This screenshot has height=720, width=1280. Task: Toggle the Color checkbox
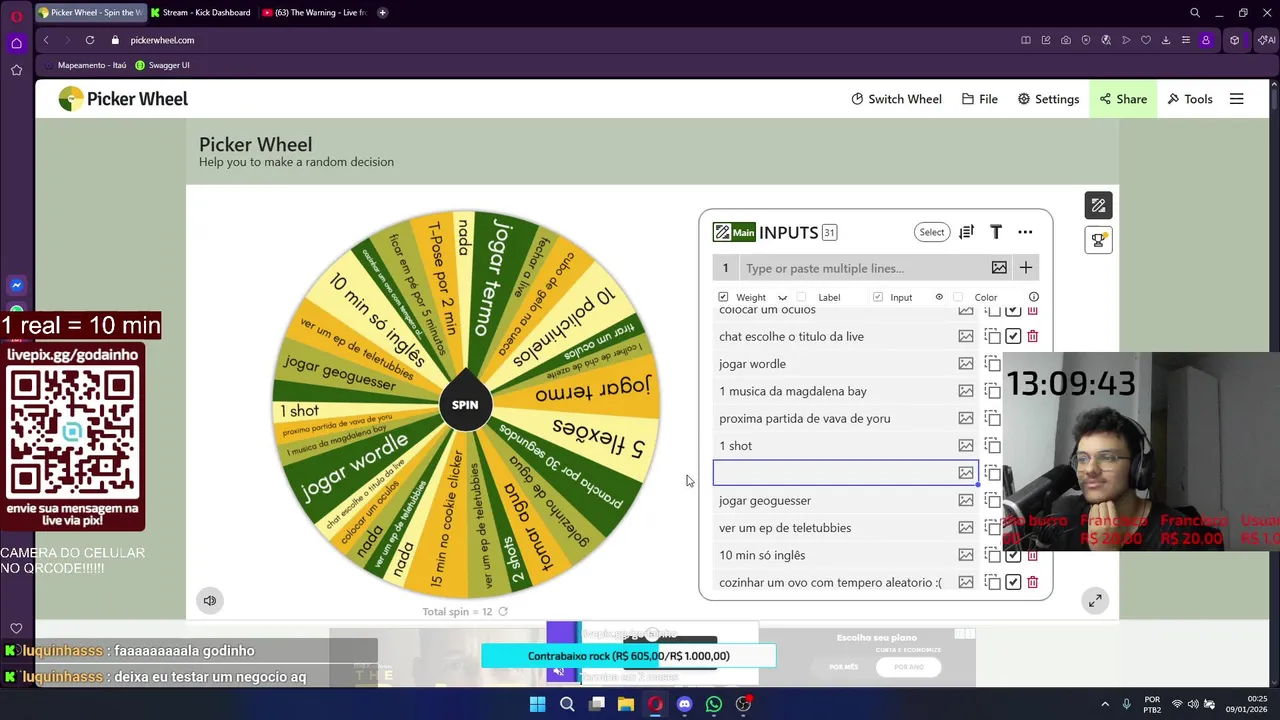click(958, 297)
